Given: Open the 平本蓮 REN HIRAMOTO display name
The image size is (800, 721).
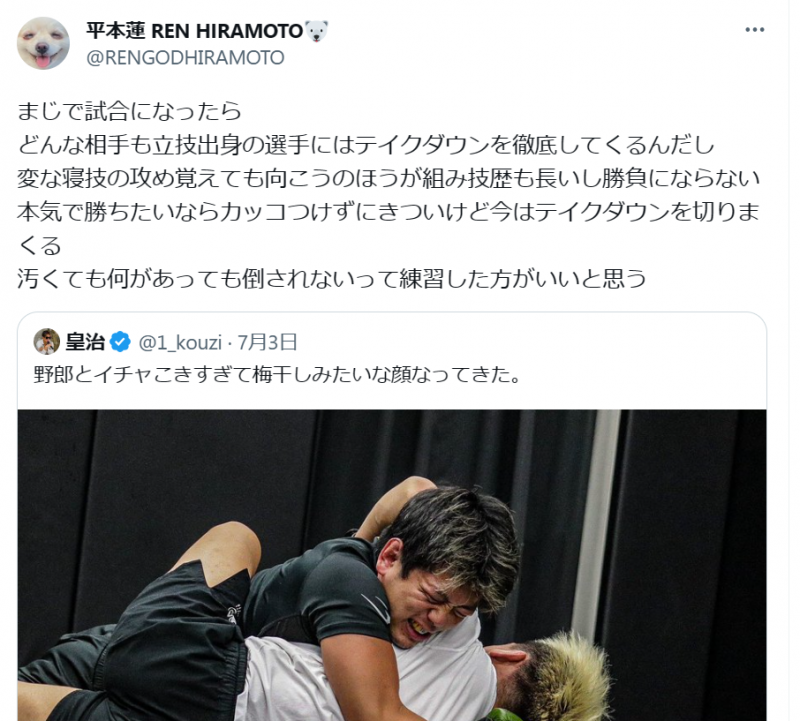Looking at the screenshot, I should click(194, 31).
